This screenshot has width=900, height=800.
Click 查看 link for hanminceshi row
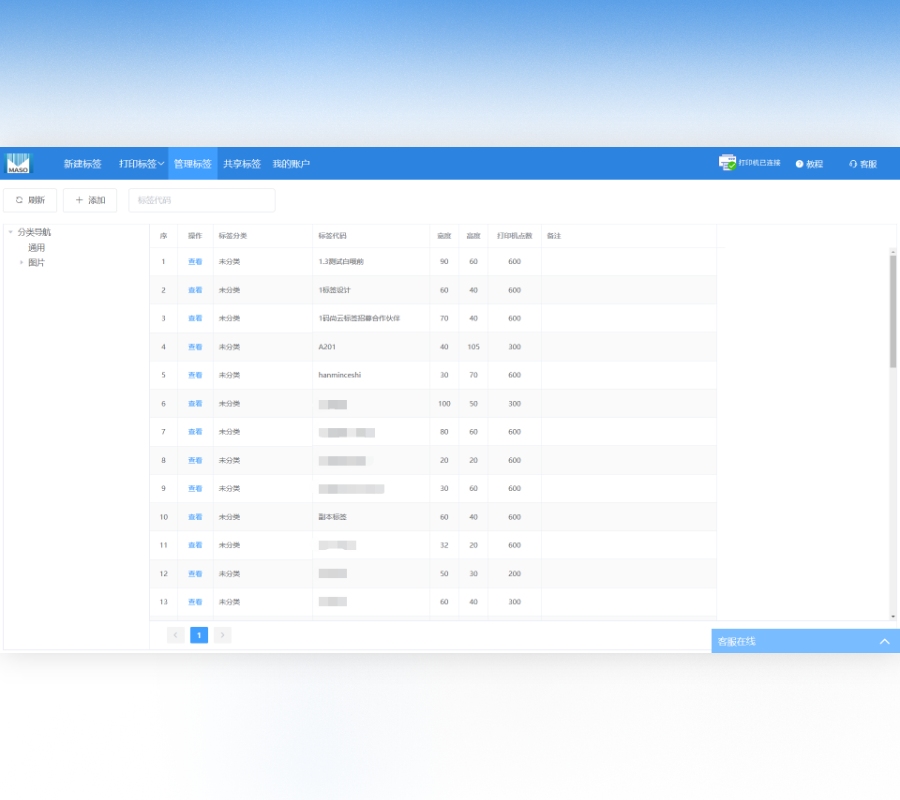[x=195, y=375]
